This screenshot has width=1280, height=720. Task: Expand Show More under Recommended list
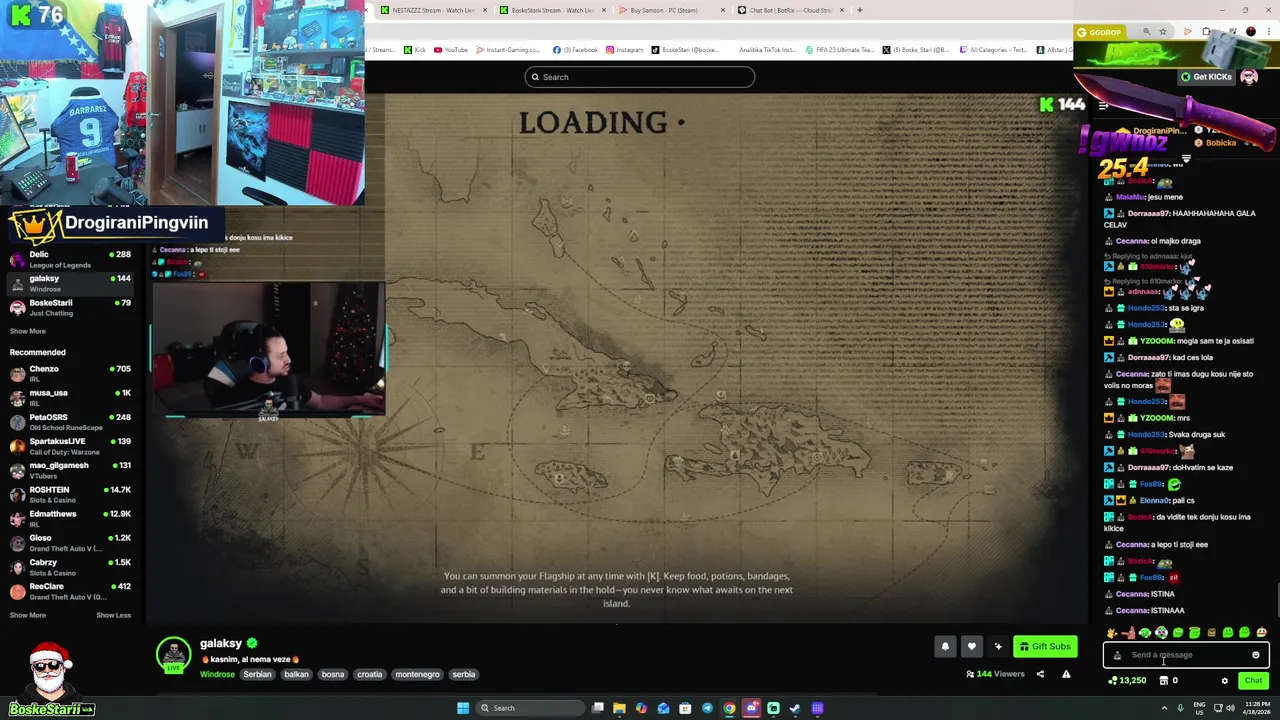point(28,615)
